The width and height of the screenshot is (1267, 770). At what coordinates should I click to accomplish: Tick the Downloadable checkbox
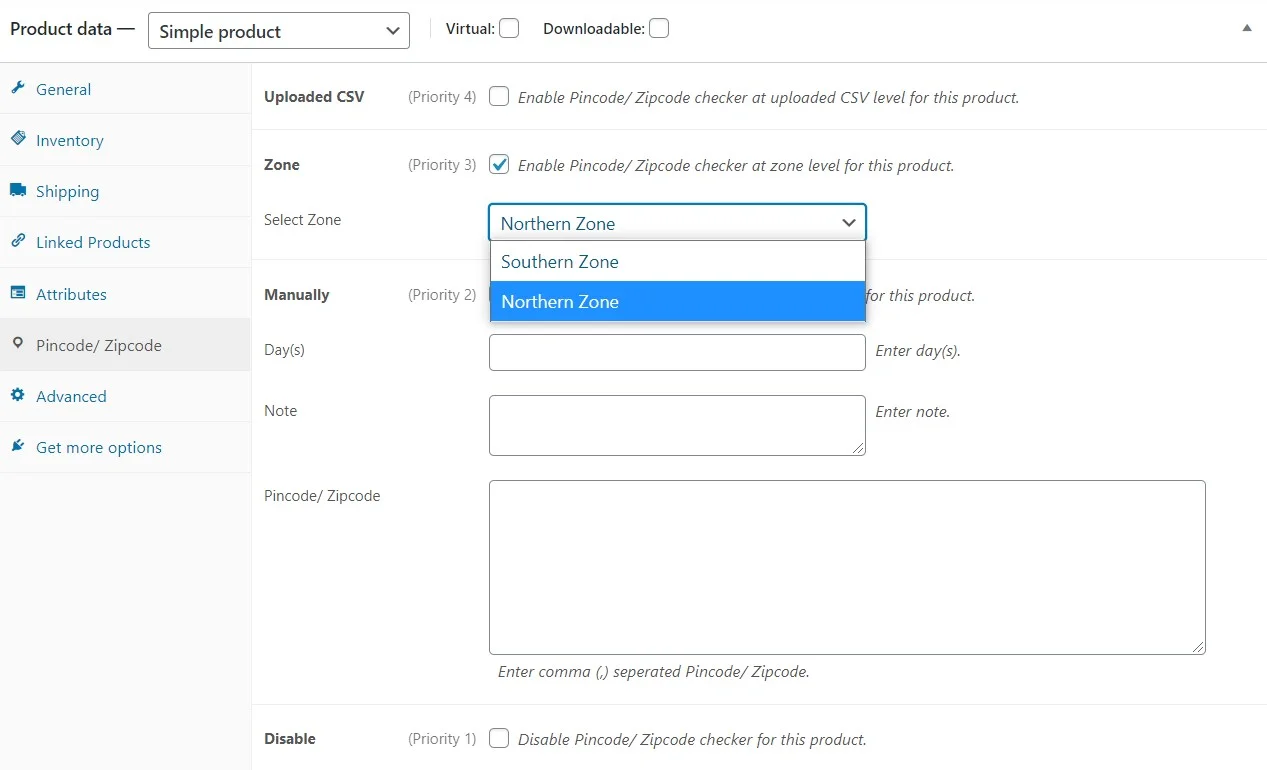(658, 28)
